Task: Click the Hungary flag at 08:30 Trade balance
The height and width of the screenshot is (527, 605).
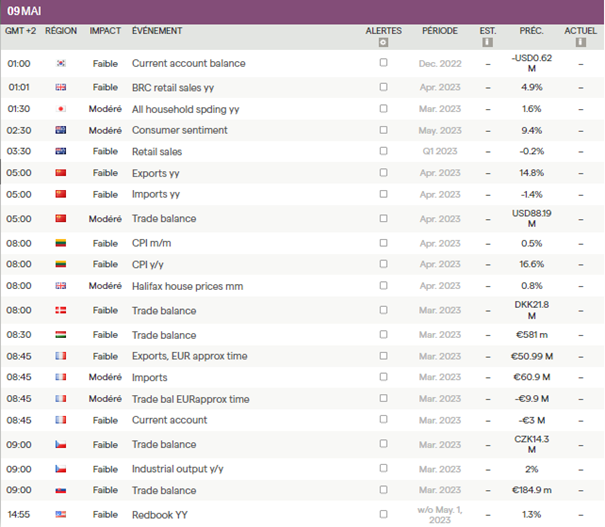Action: (61, 335)
